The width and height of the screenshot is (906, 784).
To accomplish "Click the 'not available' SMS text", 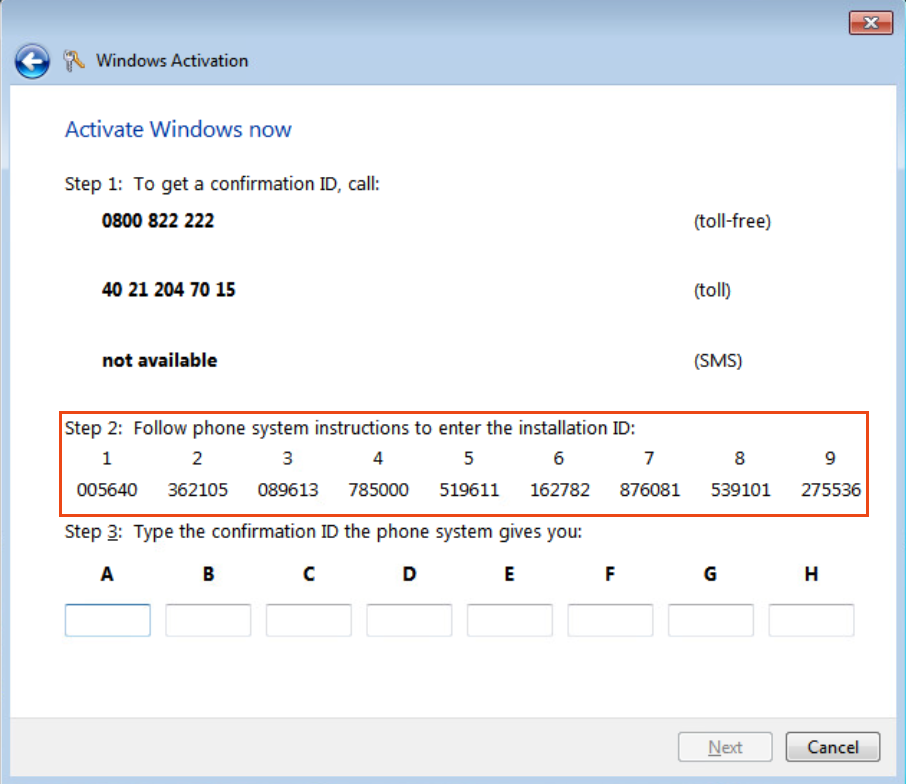I will (159, 361).
